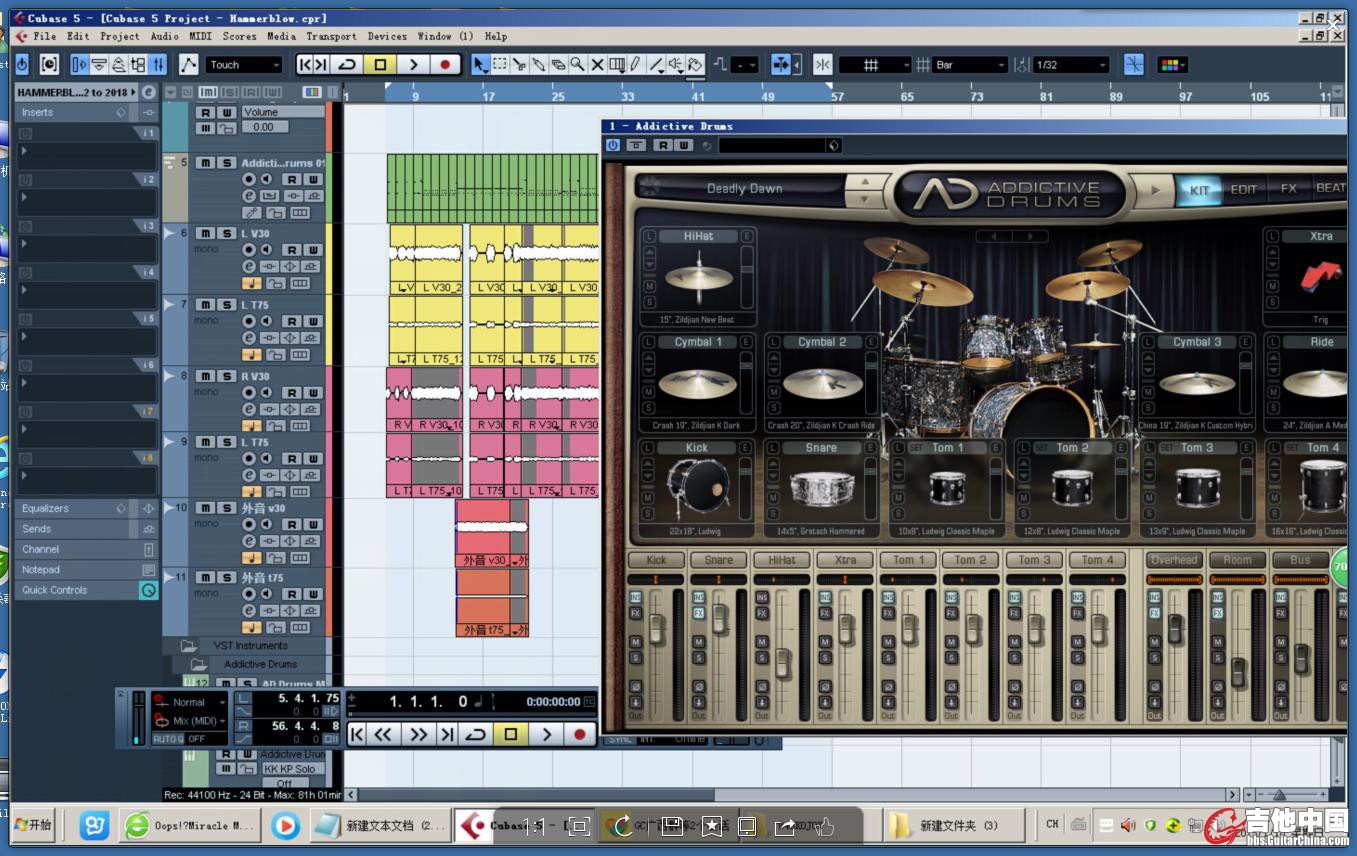Click the Stop button in the top toolbar
The image size is (1357, 856).
click(x=380, y=65)
